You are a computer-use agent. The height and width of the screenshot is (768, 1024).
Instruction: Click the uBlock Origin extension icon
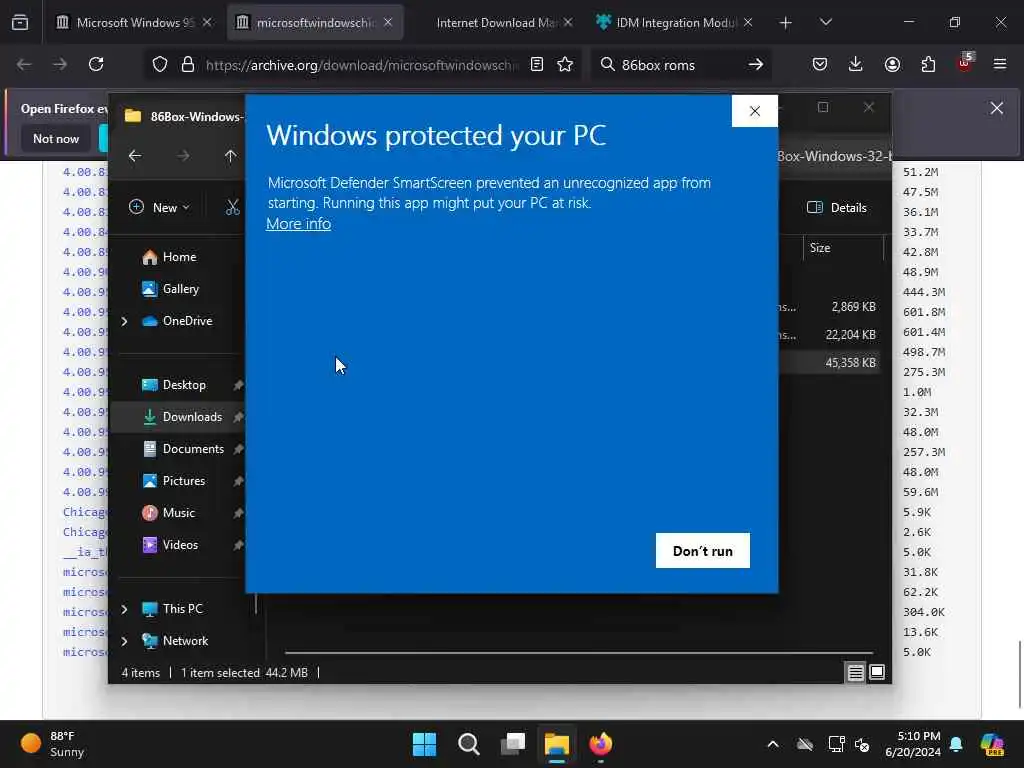click(x=965, y=63)
